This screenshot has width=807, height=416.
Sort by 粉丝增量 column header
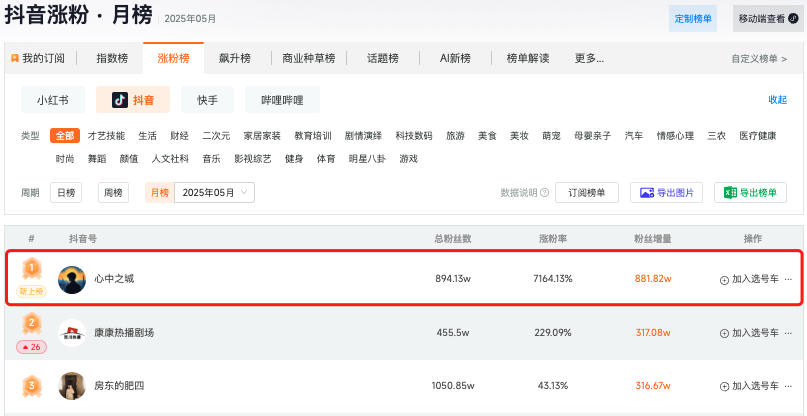(653, 238)
